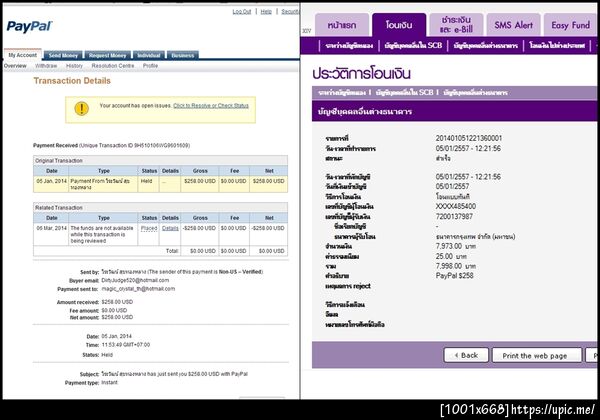Select the recipient account 7200137987

pyautogui.click(x=454, y=217)
